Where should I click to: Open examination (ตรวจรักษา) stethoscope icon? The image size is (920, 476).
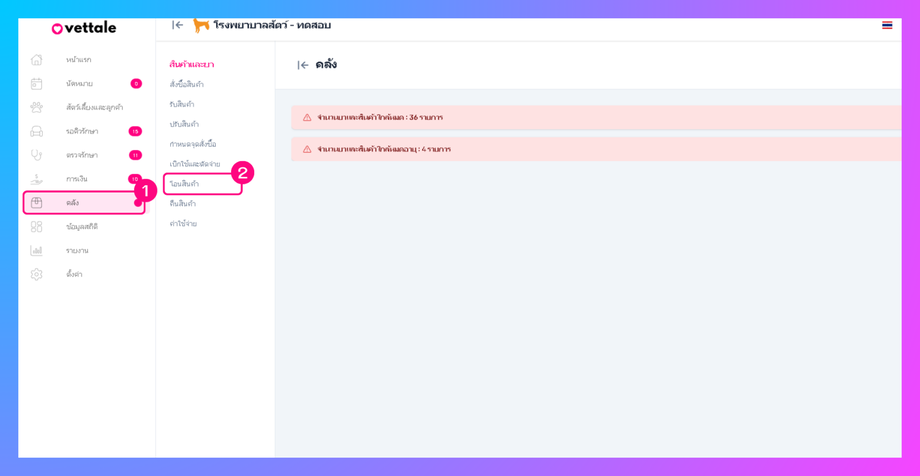pos(36,155)
